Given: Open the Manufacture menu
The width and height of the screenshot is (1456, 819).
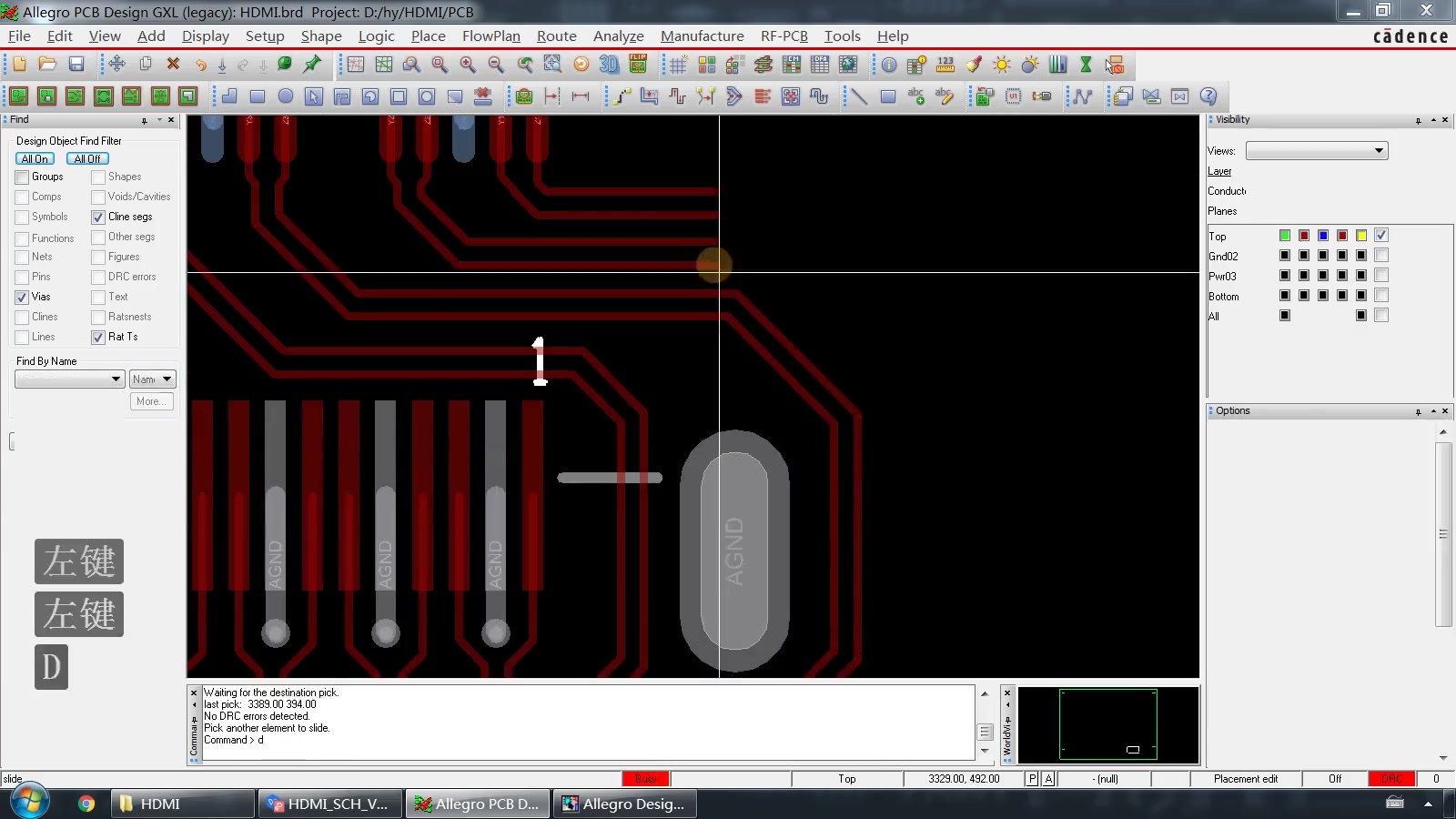Looking at the screenshot, I should [702, 35].
